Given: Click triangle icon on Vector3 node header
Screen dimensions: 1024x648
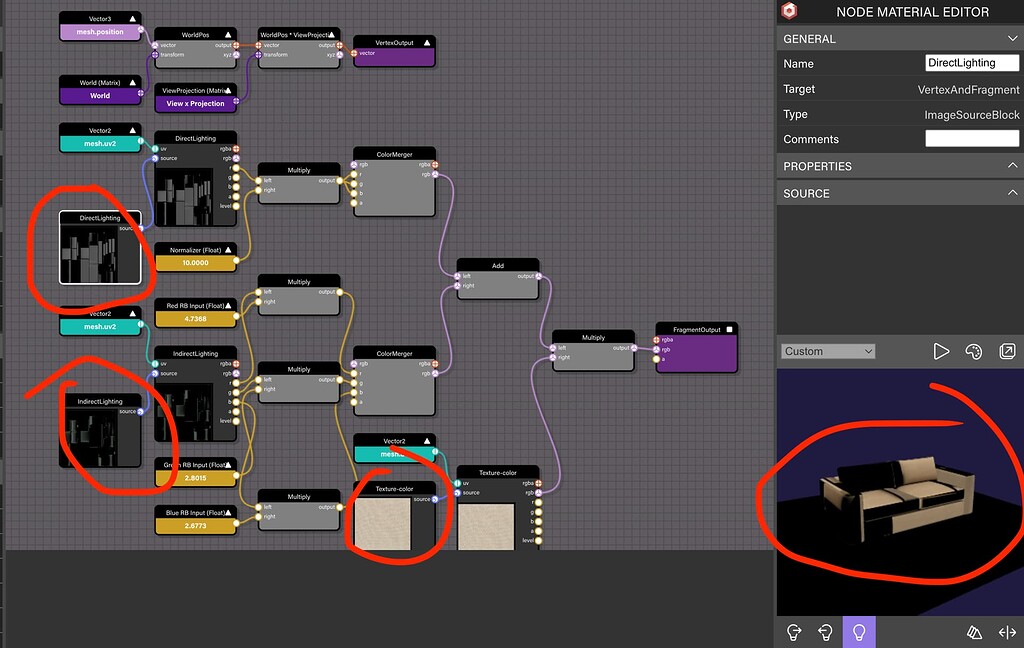Looking at the screenshot, I should click(x=133, y=19).
